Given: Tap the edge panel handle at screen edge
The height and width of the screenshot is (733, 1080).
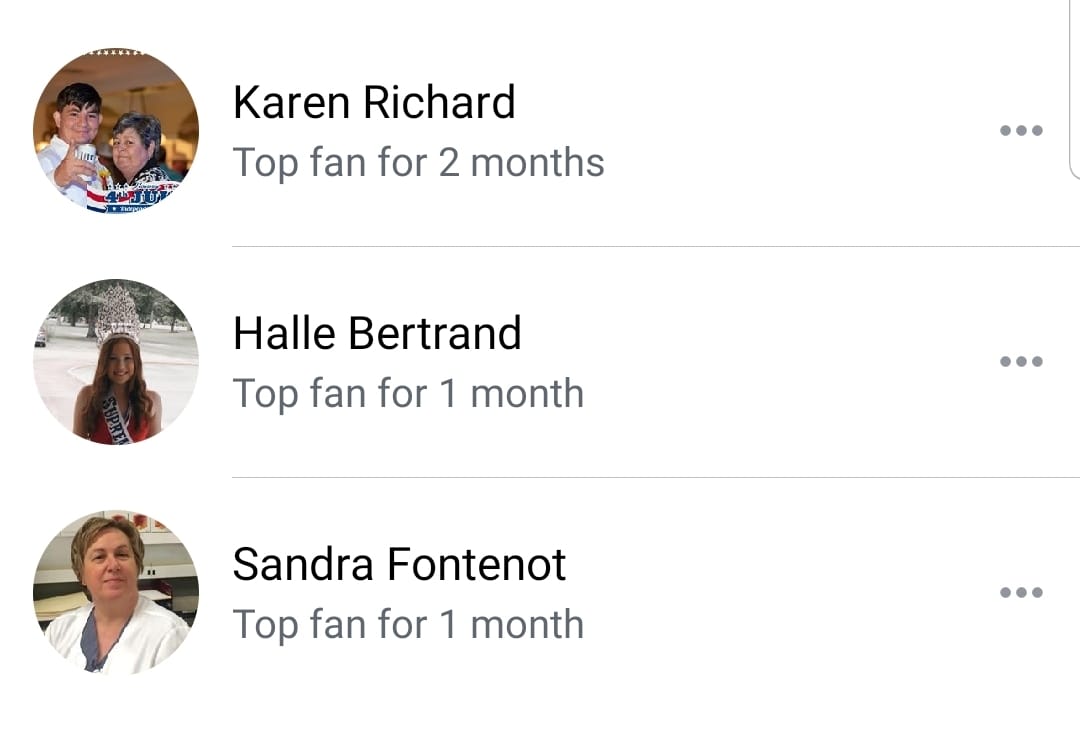Looking at the screenshot, I should point(1074,90).
